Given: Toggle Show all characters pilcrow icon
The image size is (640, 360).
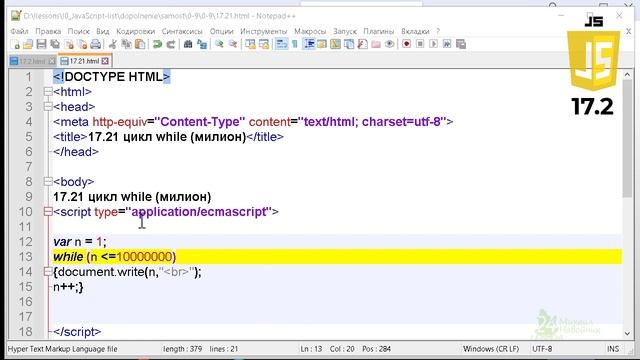Looking at the screenshot, I should [x=295, y=44].
